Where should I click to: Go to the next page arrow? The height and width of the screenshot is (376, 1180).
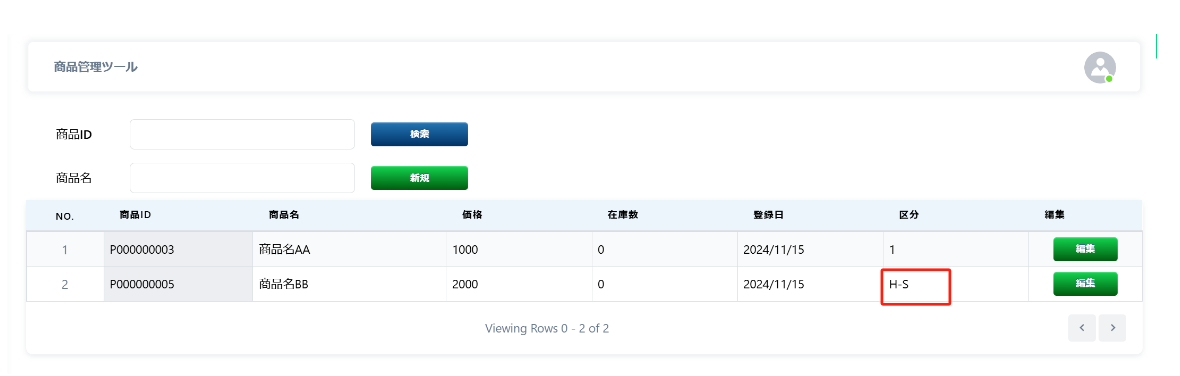1112,328
